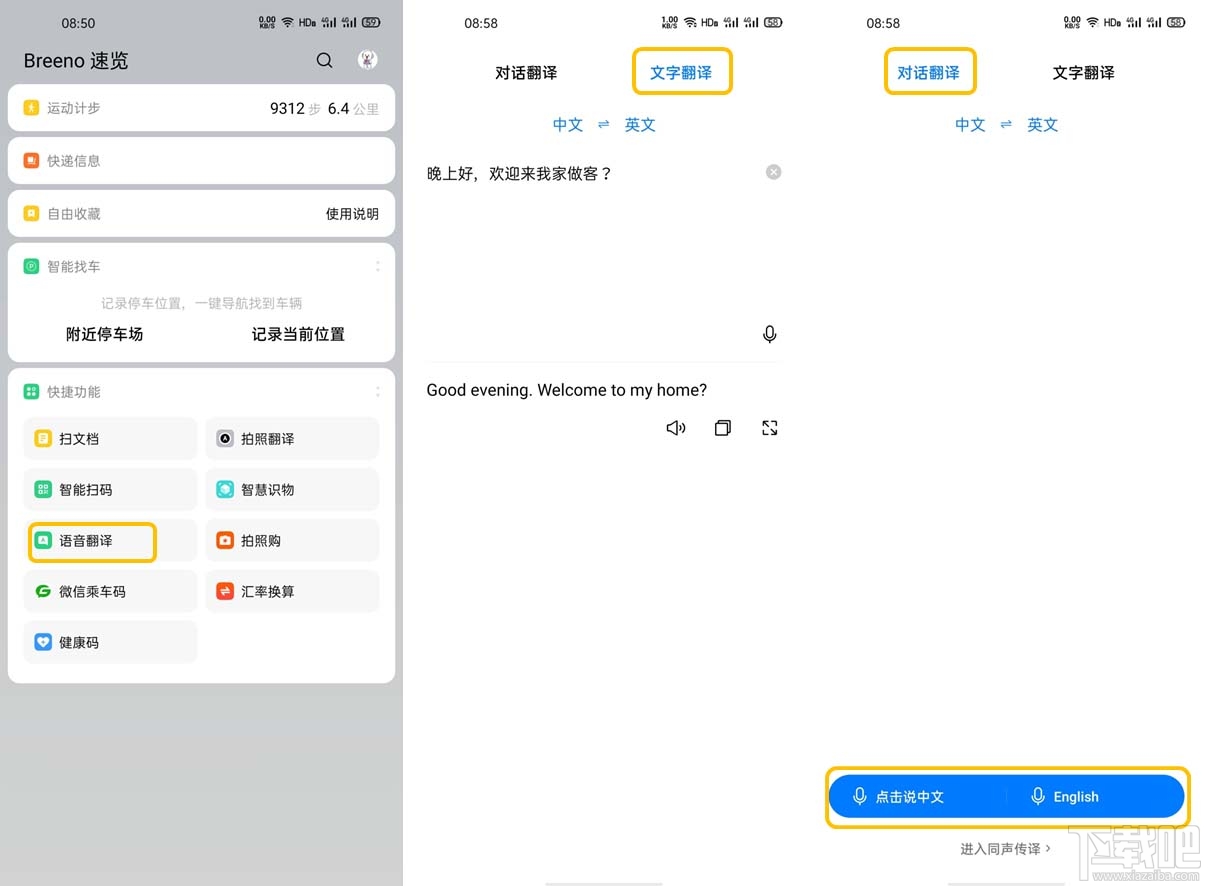Clear the Chinese input text
This screenshot has height=886, width=1208.
point(773,171)
